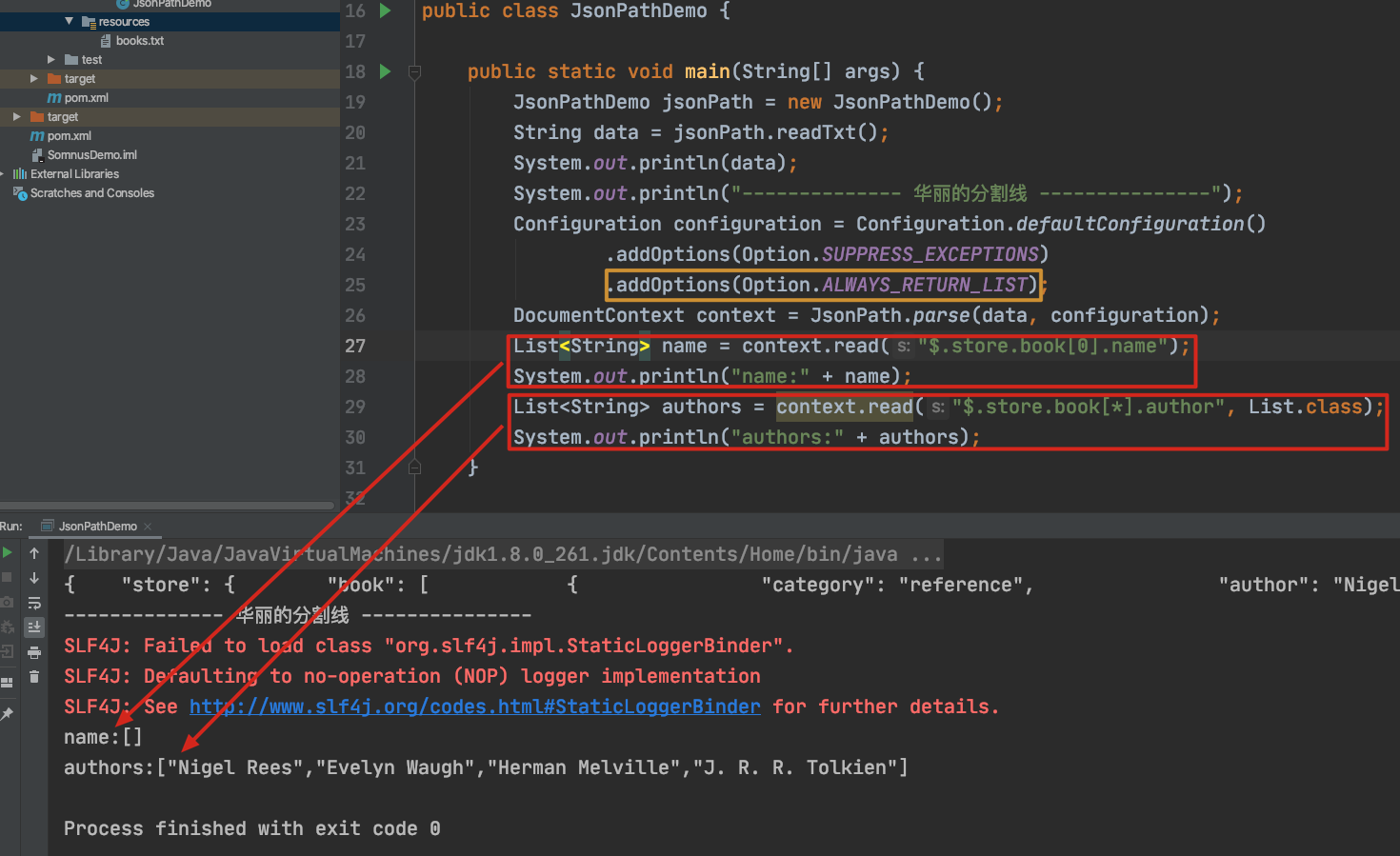Expand the test folder arrow
This screenshot has height=856, width=1400.
(x=51, y=59)
